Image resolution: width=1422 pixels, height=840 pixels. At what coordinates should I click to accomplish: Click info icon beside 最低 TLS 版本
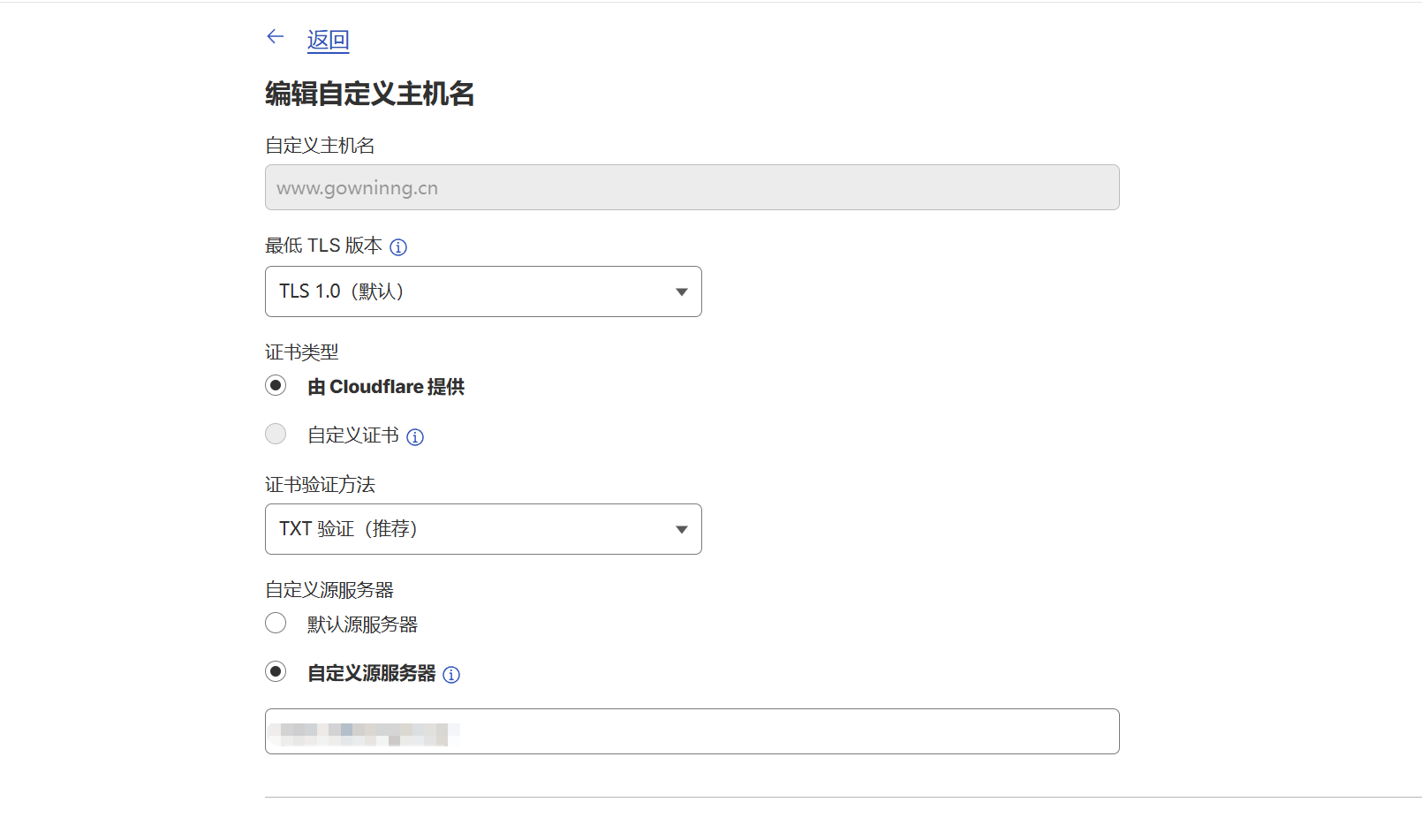coord(398,247)
